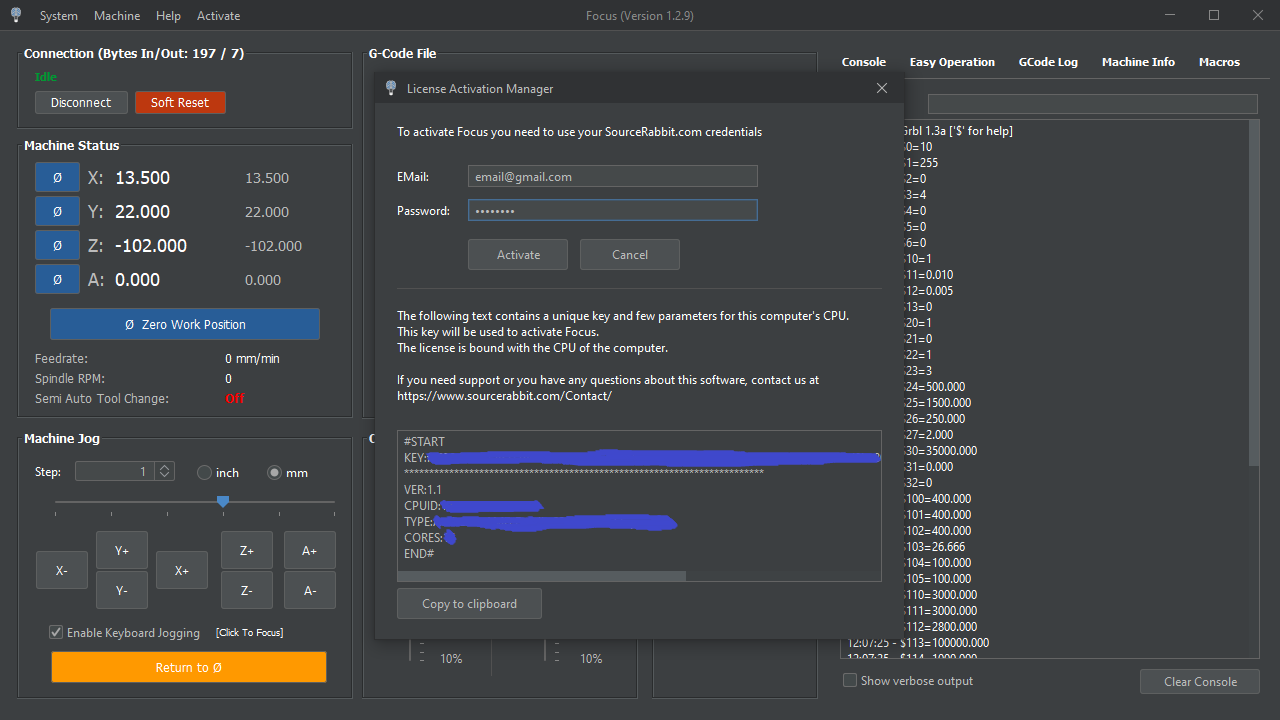
Task: Click the Clear Console button
Action: [1200, 682]
